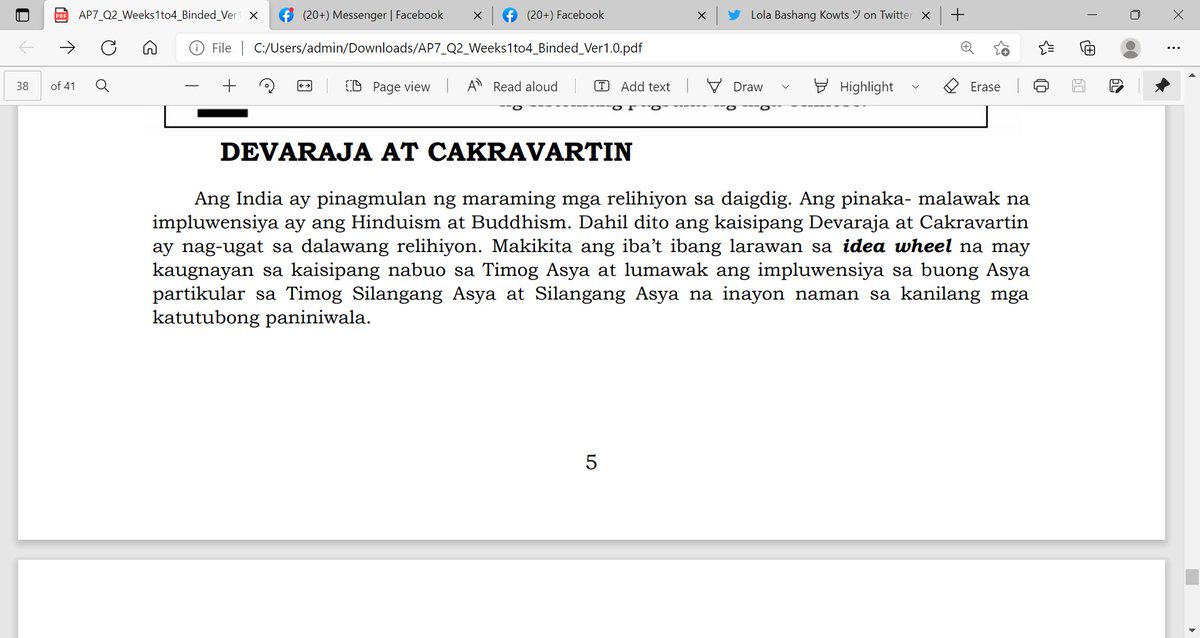The height and width of the screenshot is (638, 1200).
Task: Open the browser profile avatar
Action: tap(1130, 47)
